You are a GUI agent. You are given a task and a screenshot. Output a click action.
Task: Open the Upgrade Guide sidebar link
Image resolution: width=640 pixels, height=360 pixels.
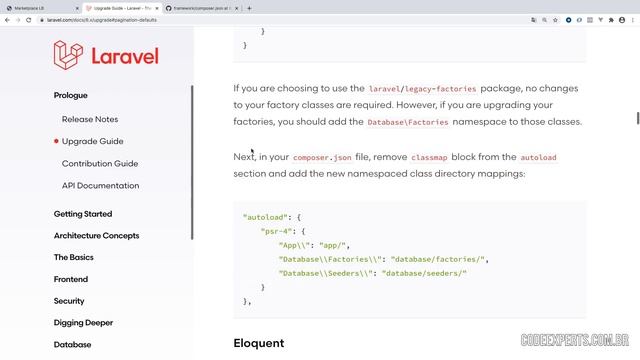click(93, 141)
